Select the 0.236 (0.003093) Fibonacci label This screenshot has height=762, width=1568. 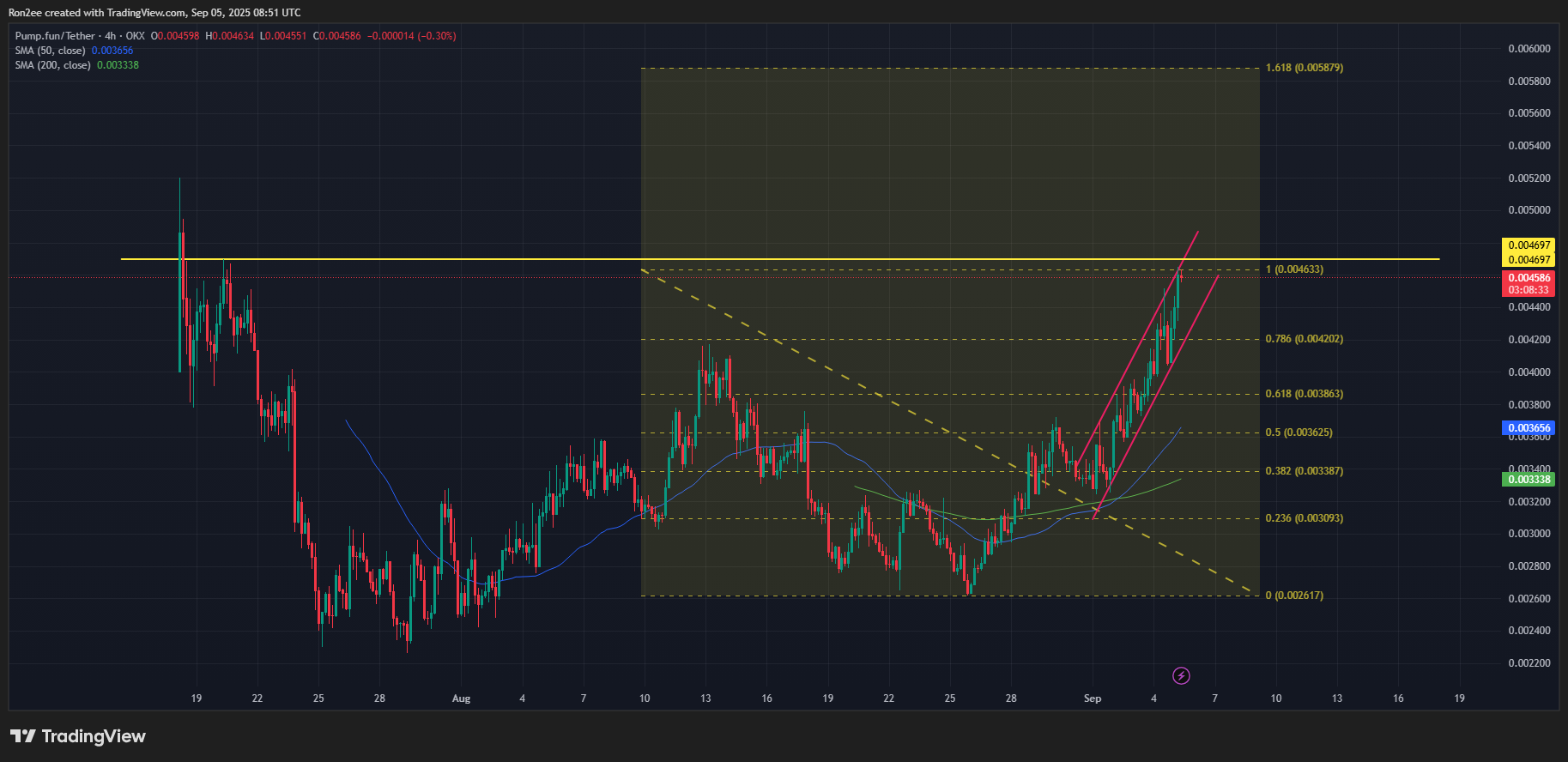[x=1304, y=518]
